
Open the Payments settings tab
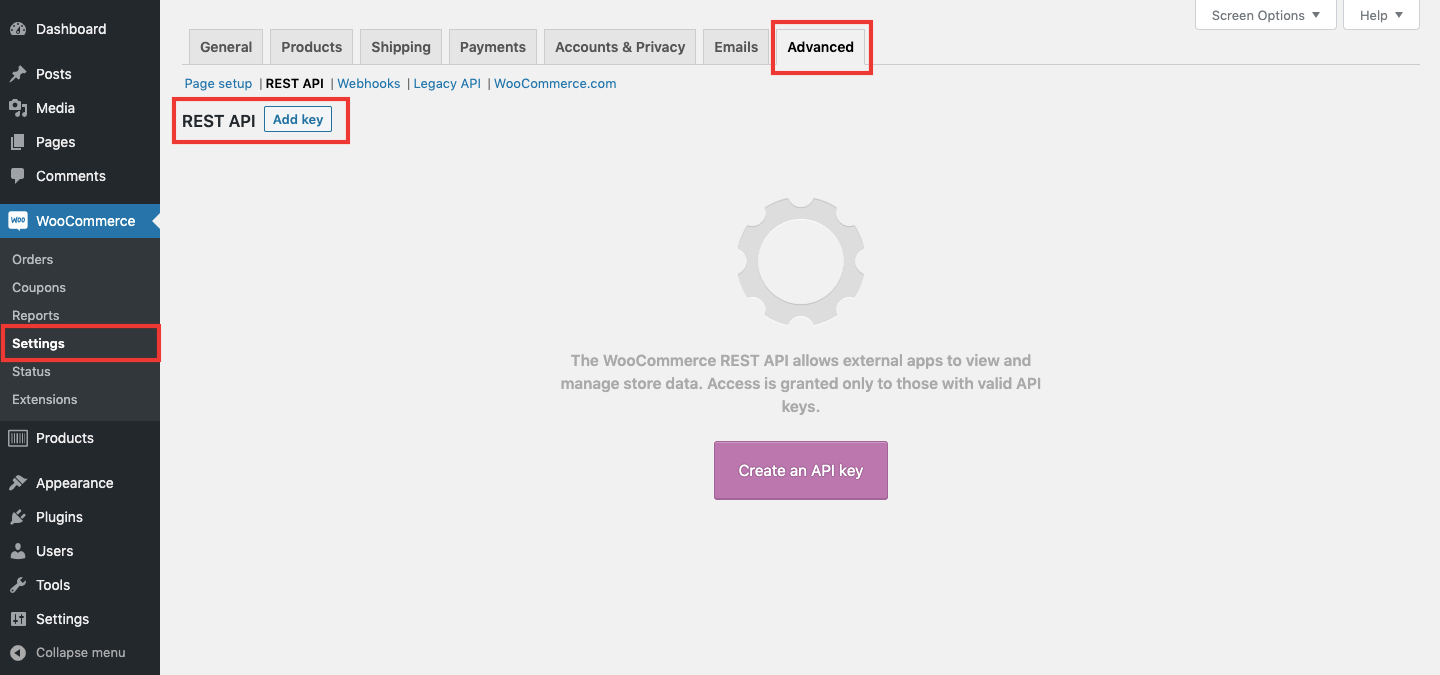point(492,46)
